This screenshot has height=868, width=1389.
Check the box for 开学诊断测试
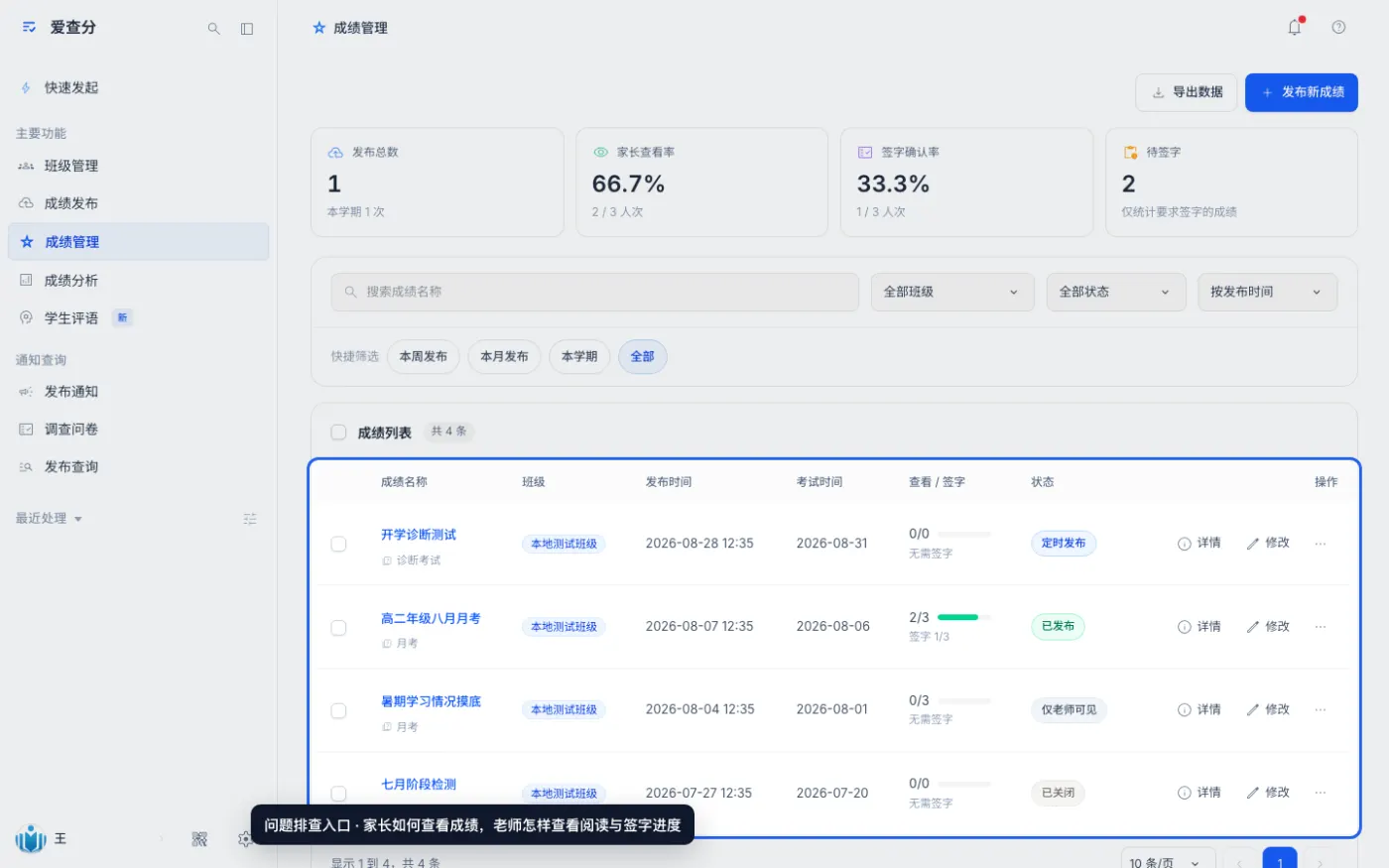[x=338, y=545]
